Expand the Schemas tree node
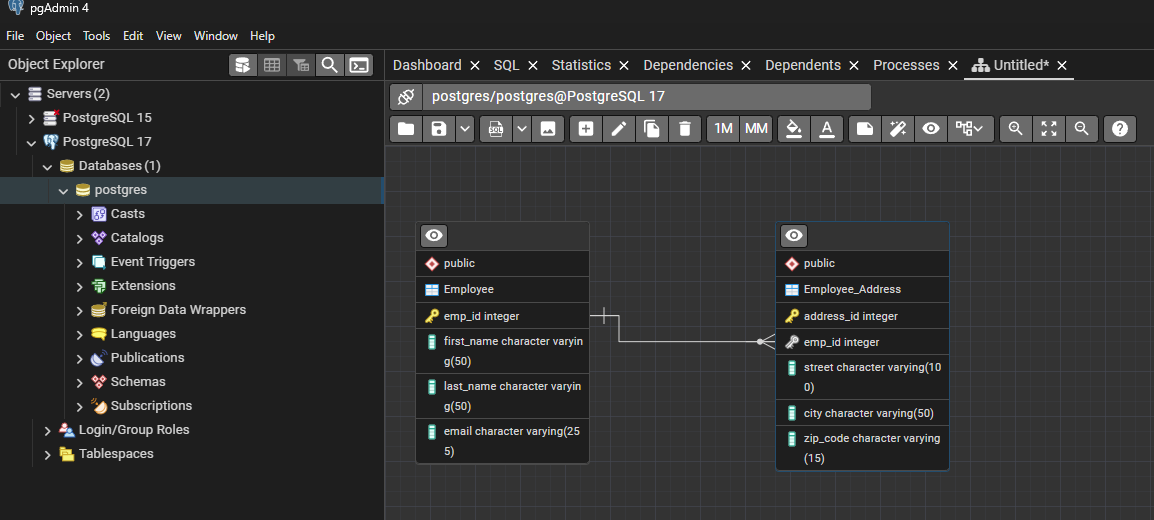The image size is (1154, 520). pos(80,382)
